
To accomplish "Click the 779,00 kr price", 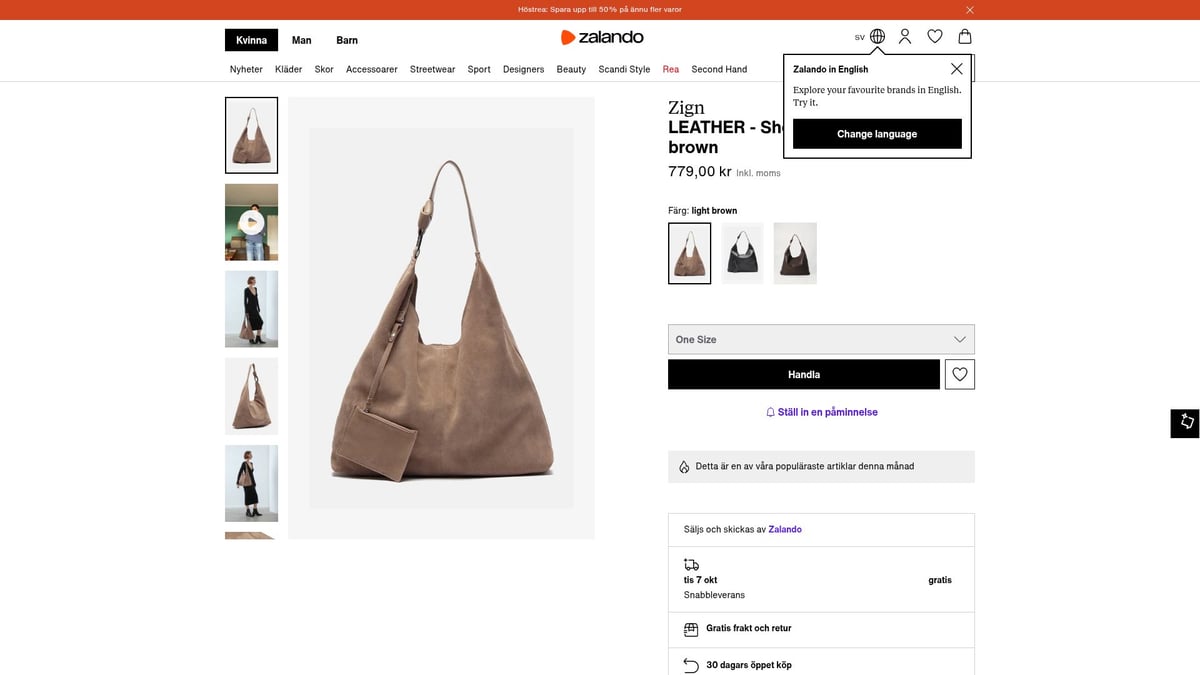I will (x=700, y=171).
